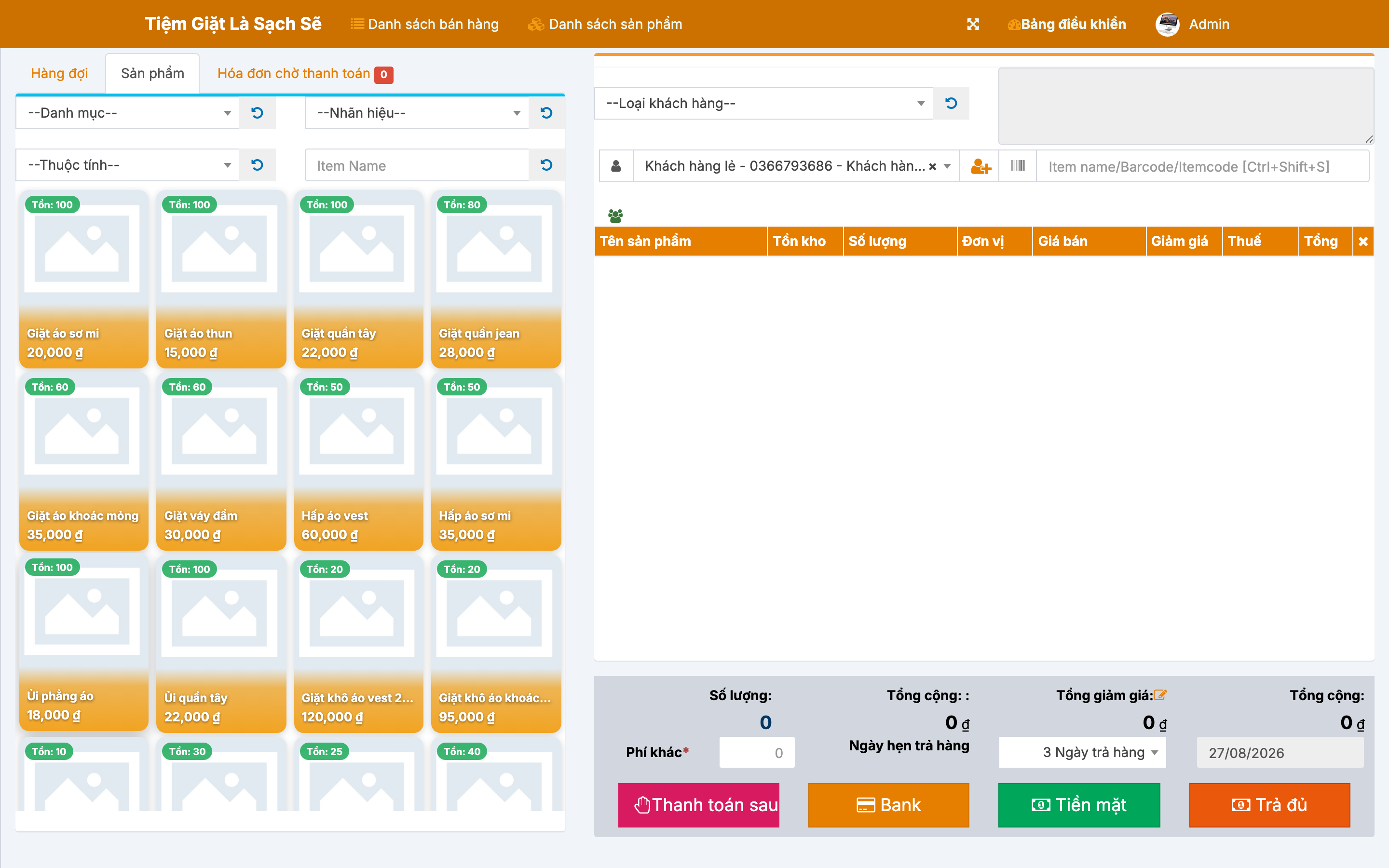Click the Trả đủ button
The width and height of the screenshot is (1389, 868).
coord(1269,805)
